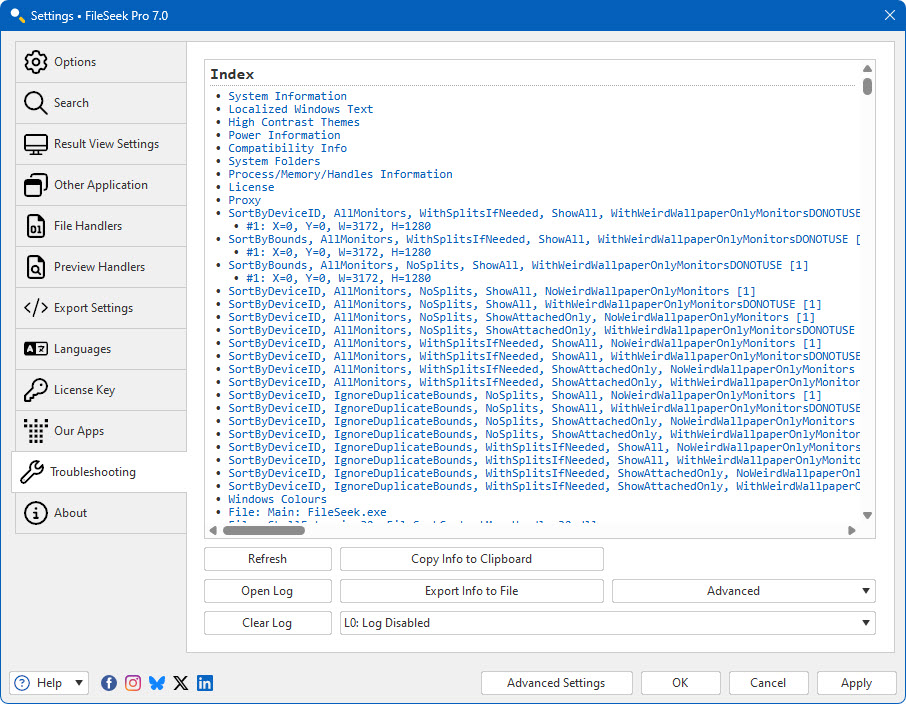Open the Facebook link icon
This screenshot has width=906, height=704.
pyautogui.click(x=109, y=683)
